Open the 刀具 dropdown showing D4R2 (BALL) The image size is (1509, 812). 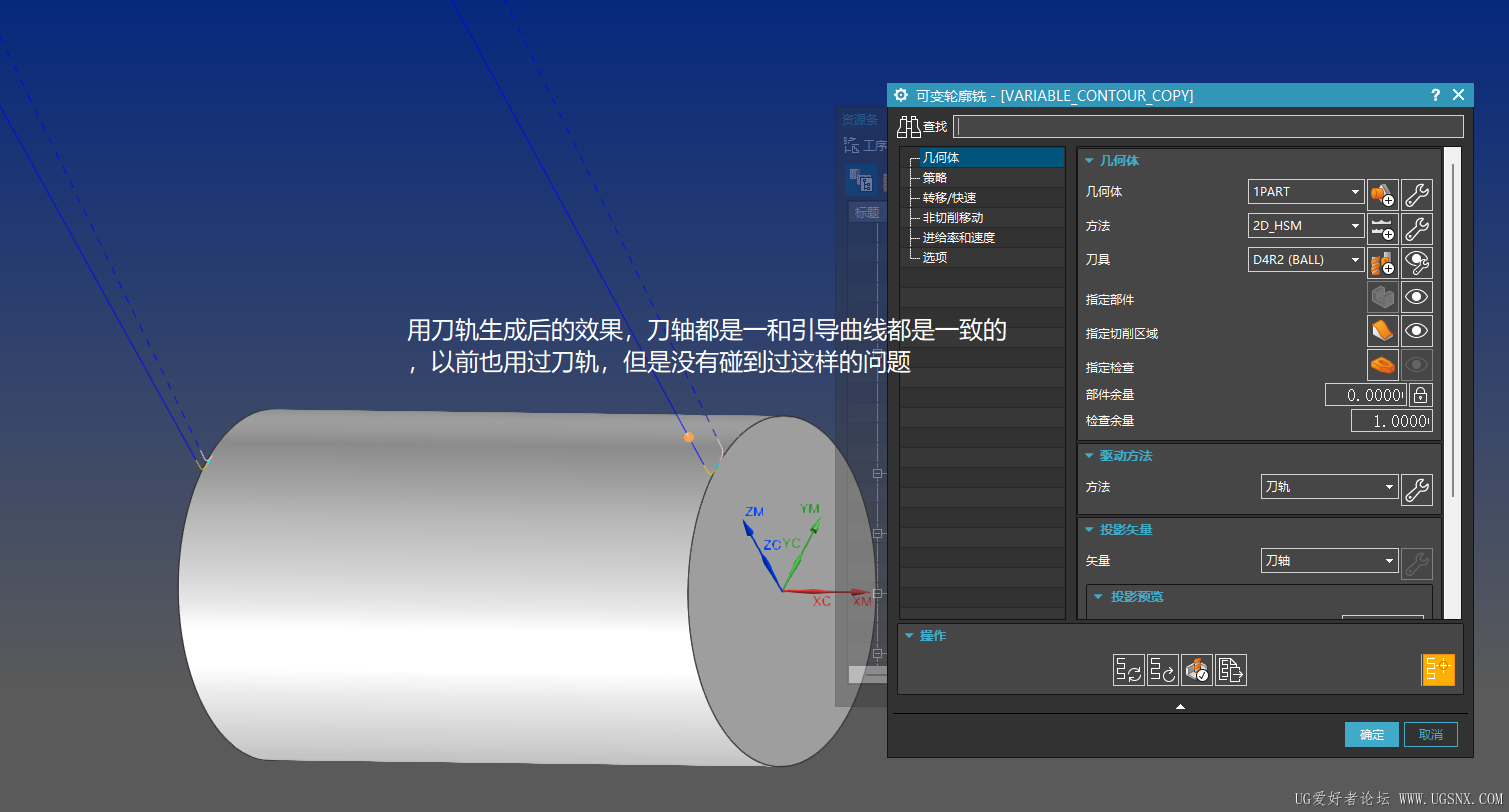pos(1306,260)
